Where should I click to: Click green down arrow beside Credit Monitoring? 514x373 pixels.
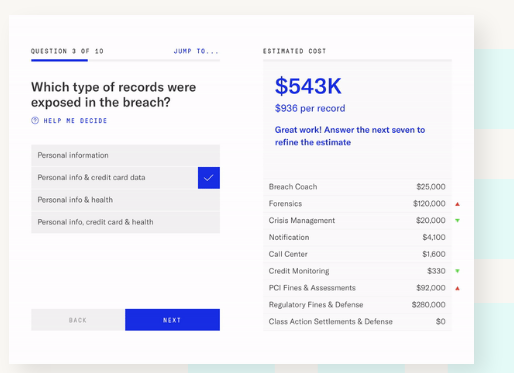click(x=457, y=271)
